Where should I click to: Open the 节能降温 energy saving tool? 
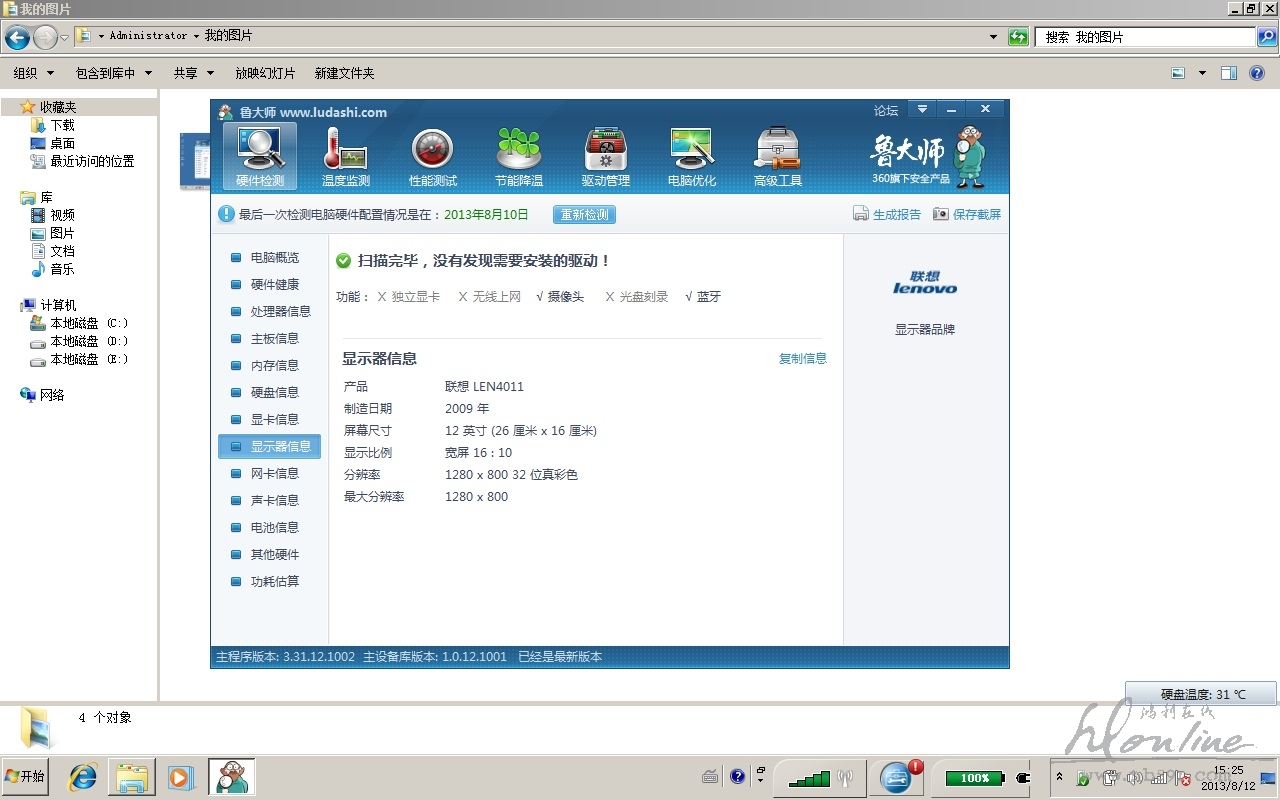pyautogui.click(x=519, y=156)
